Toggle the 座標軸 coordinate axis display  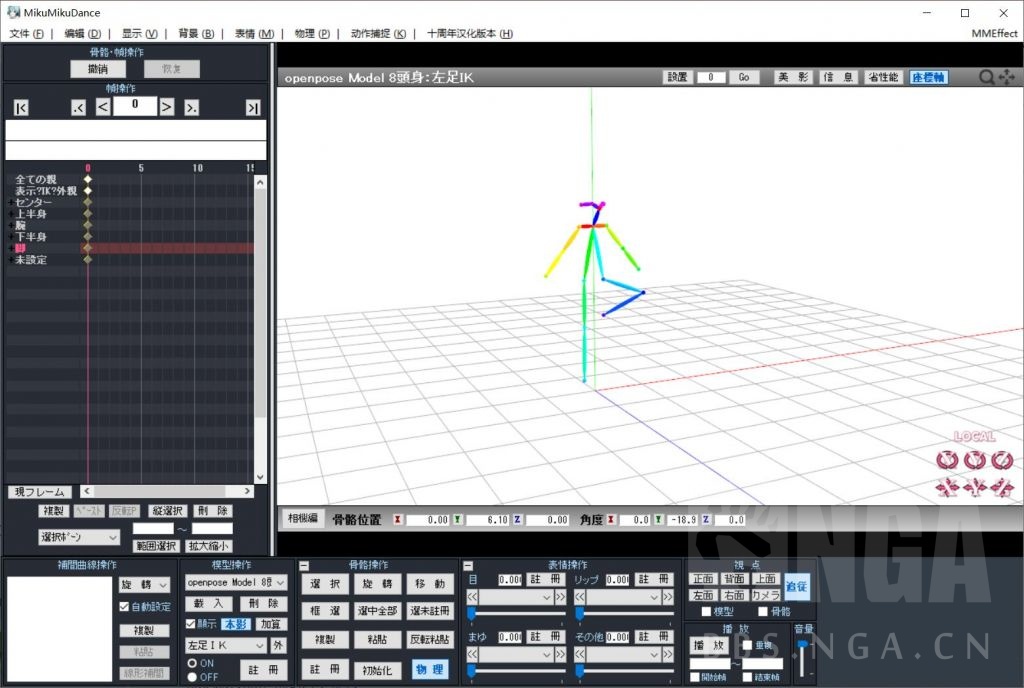tap(928, 75)
